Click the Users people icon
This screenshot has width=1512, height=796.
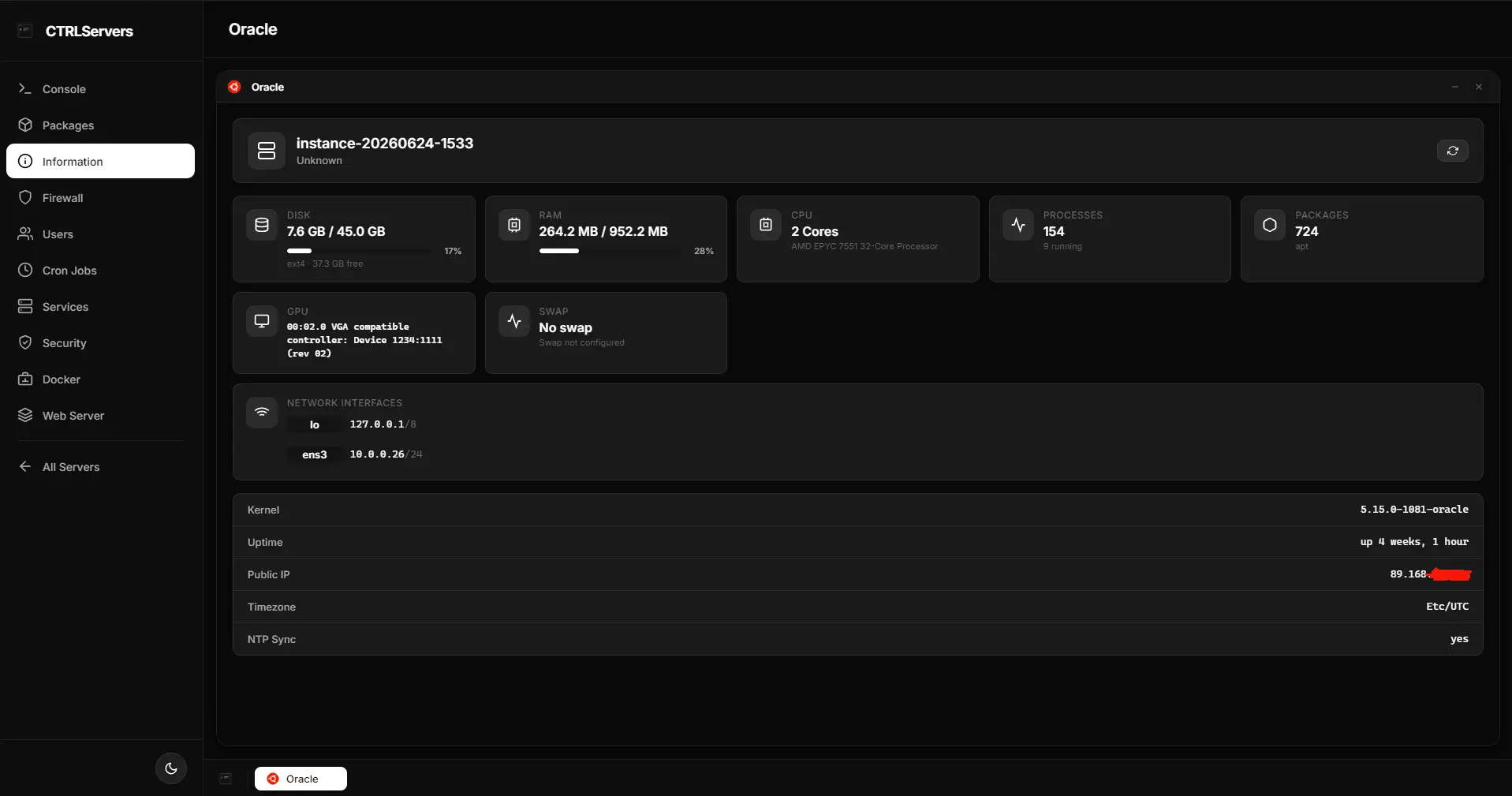coord(25,234)
